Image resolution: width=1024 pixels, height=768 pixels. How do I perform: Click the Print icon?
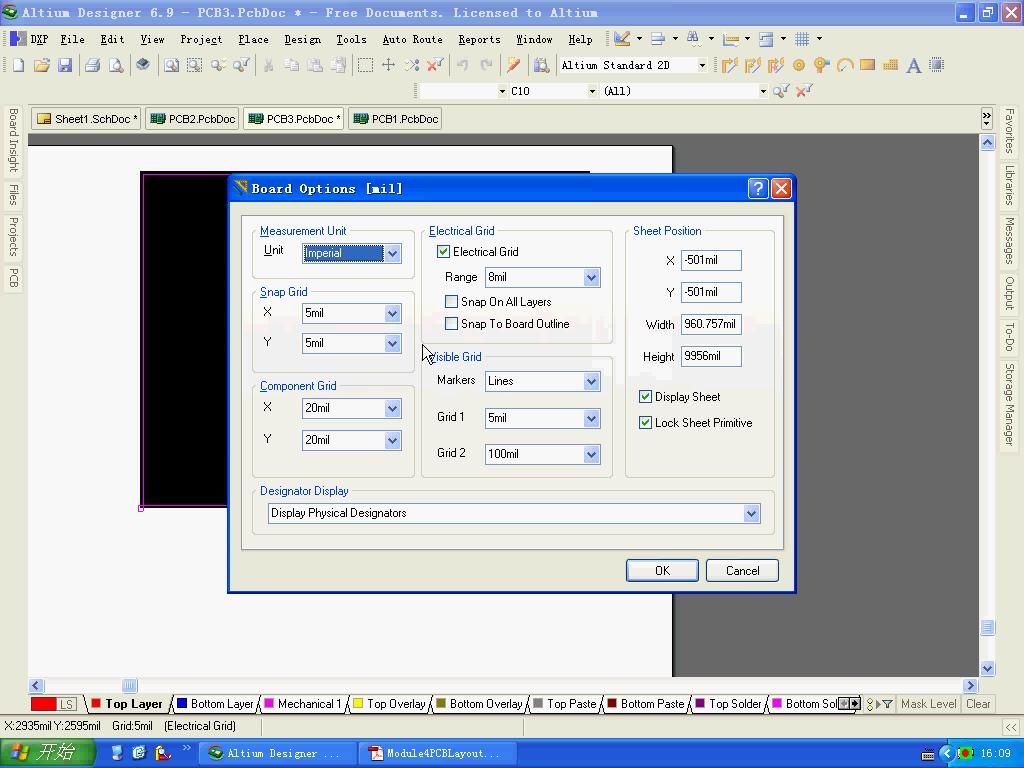click(93, 65)
